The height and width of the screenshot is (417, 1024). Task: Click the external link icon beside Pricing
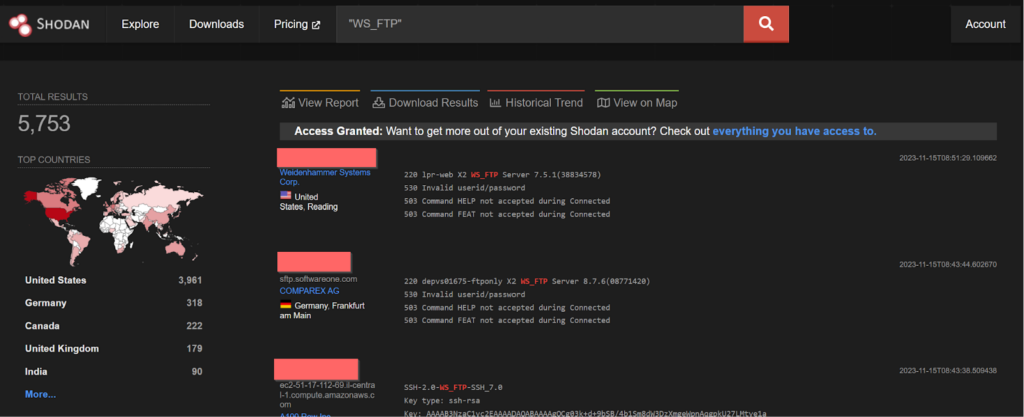click(316, 25)
